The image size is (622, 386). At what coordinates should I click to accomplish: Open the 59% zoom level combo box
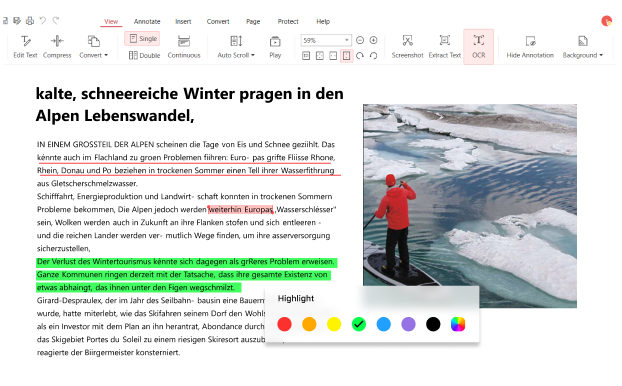coord(326,40)
